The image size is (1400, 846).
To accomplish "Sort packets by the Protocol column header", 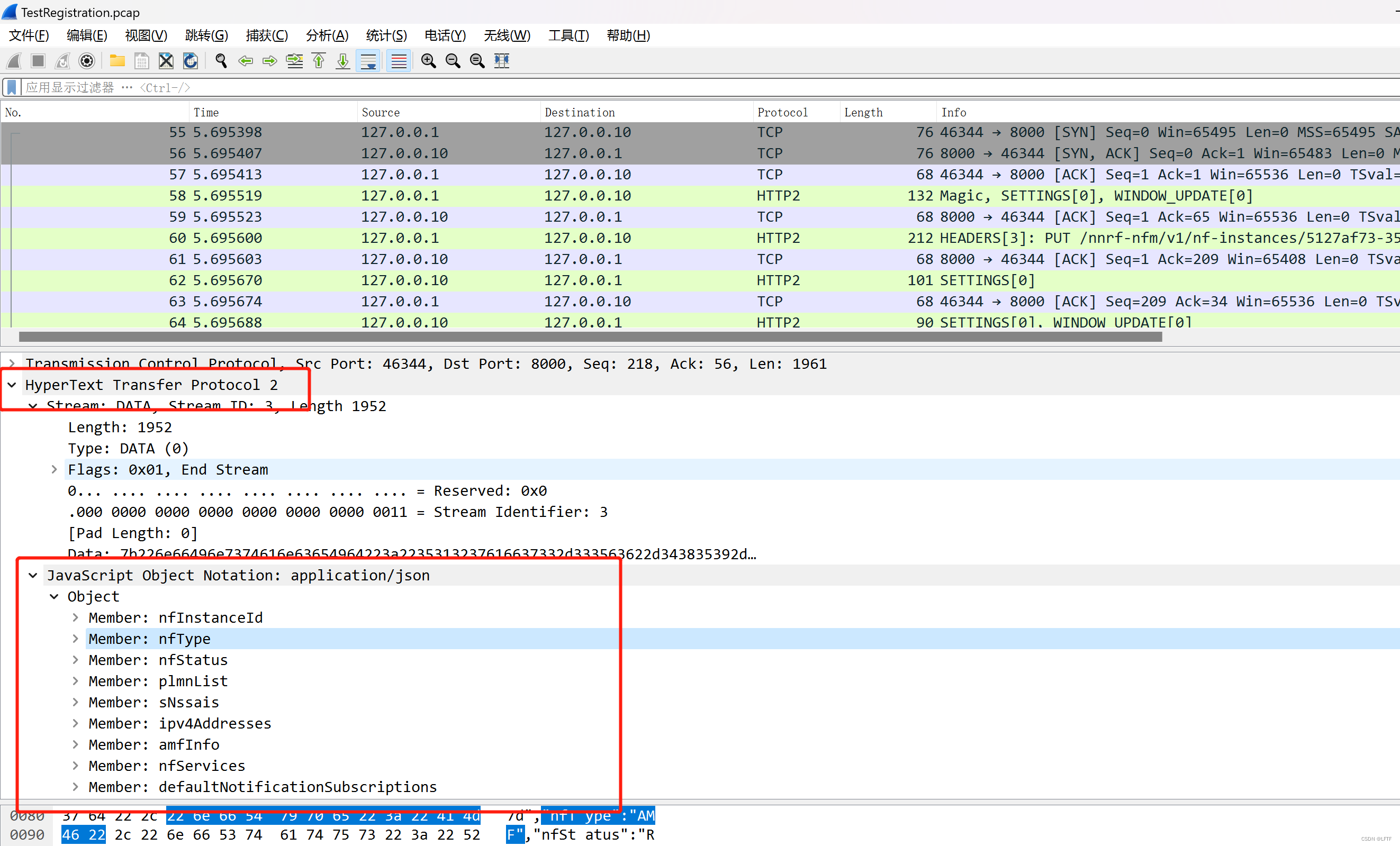I will [x=782, y=112].
